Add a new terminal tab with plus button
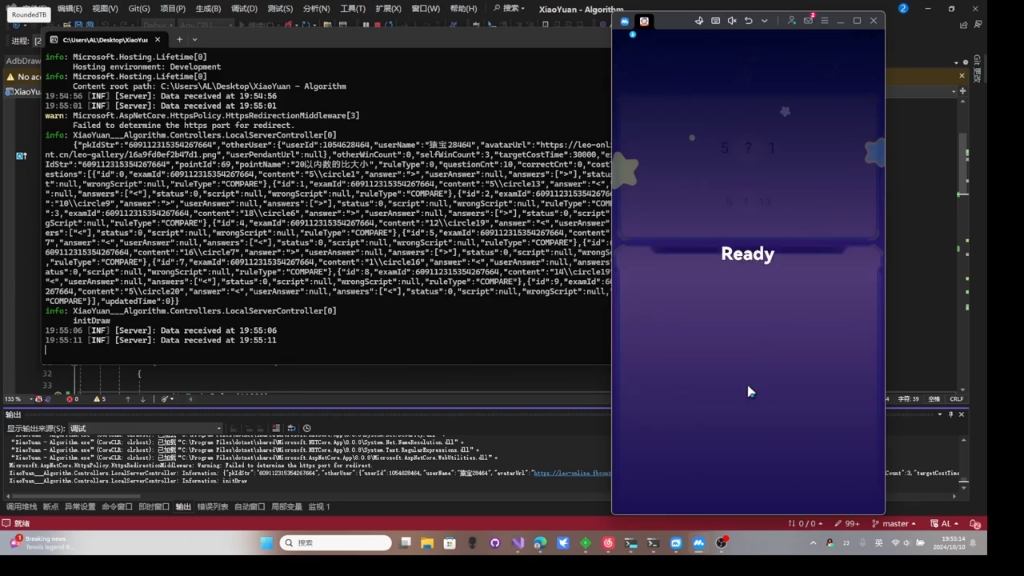Screen dimensions: 1024x576 click(x=180, y=40)
